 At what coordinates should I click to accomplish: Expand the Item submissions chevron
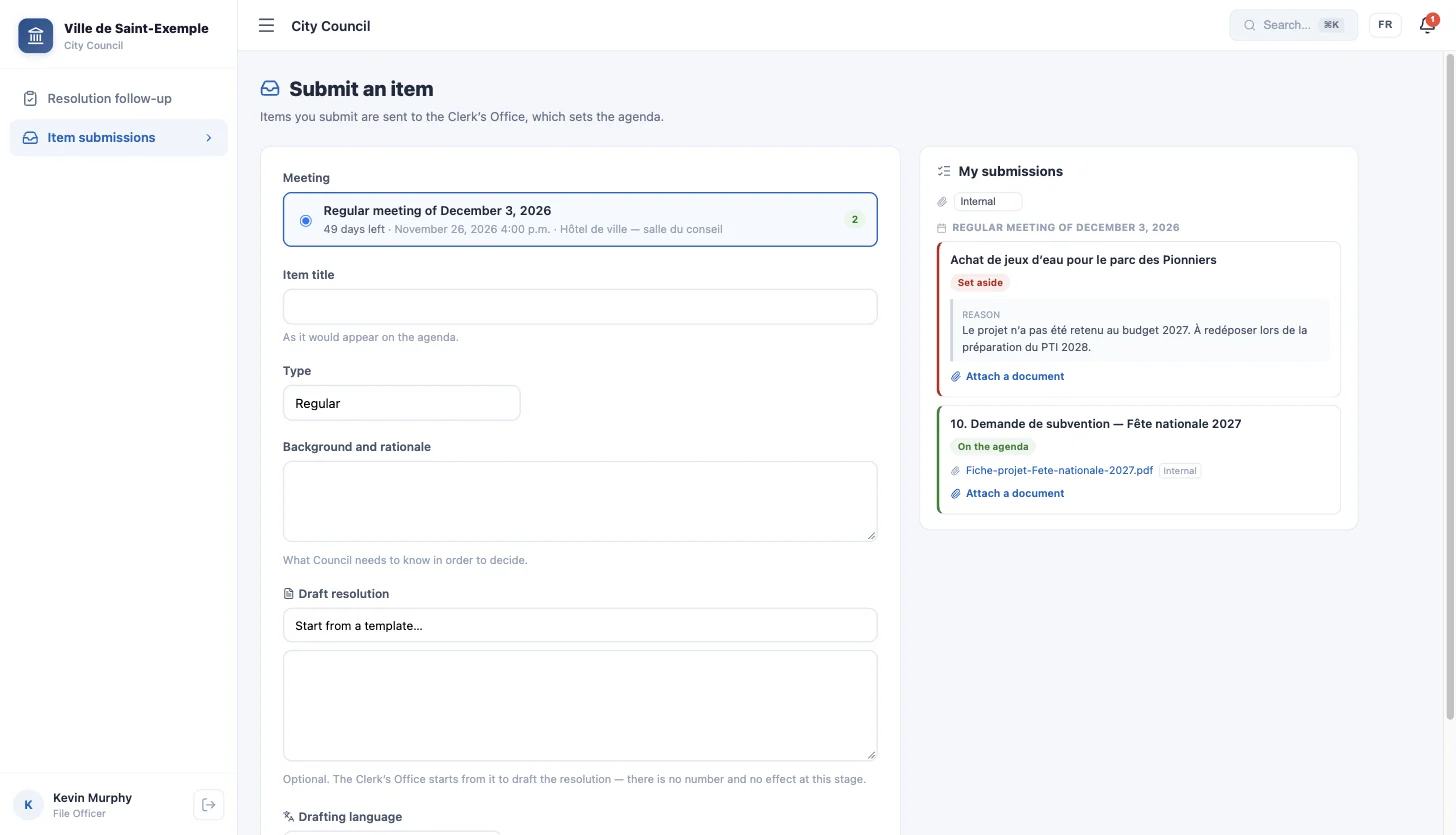tap(209, 138)
